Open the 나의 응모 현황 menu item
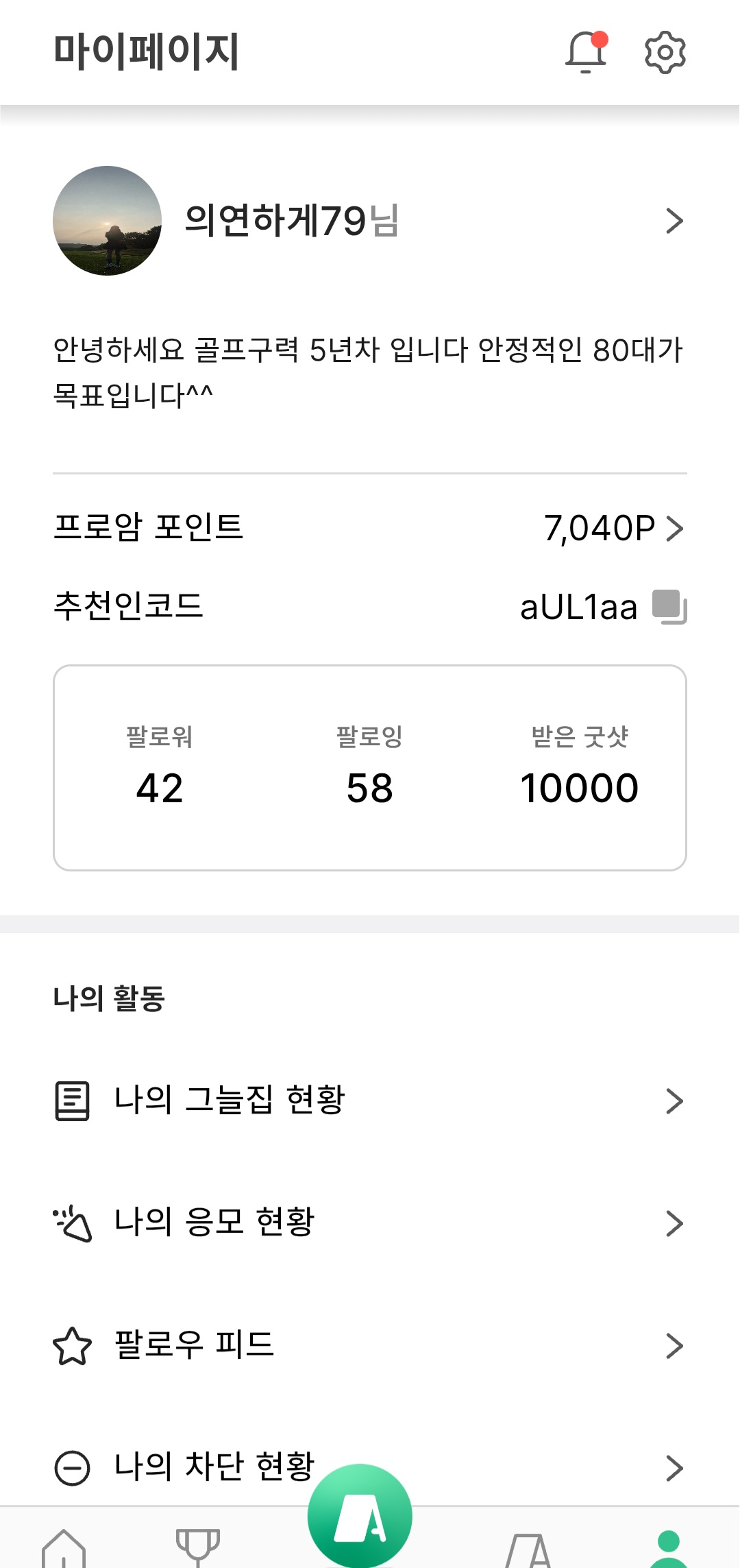Viewport: 740px width, 1568px height. [x=214, y=1222]
